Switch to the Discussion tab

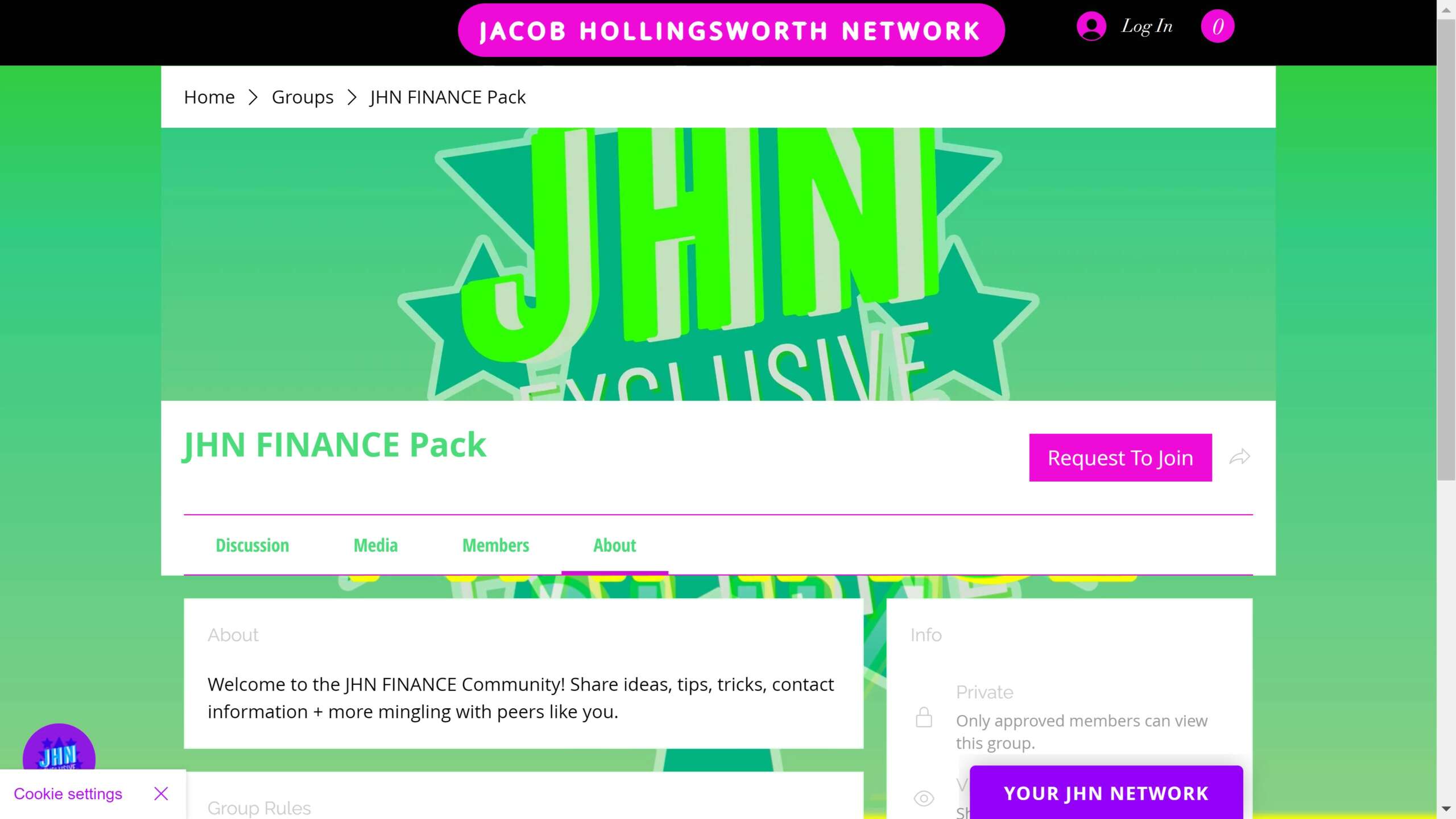tap(252, 545)
